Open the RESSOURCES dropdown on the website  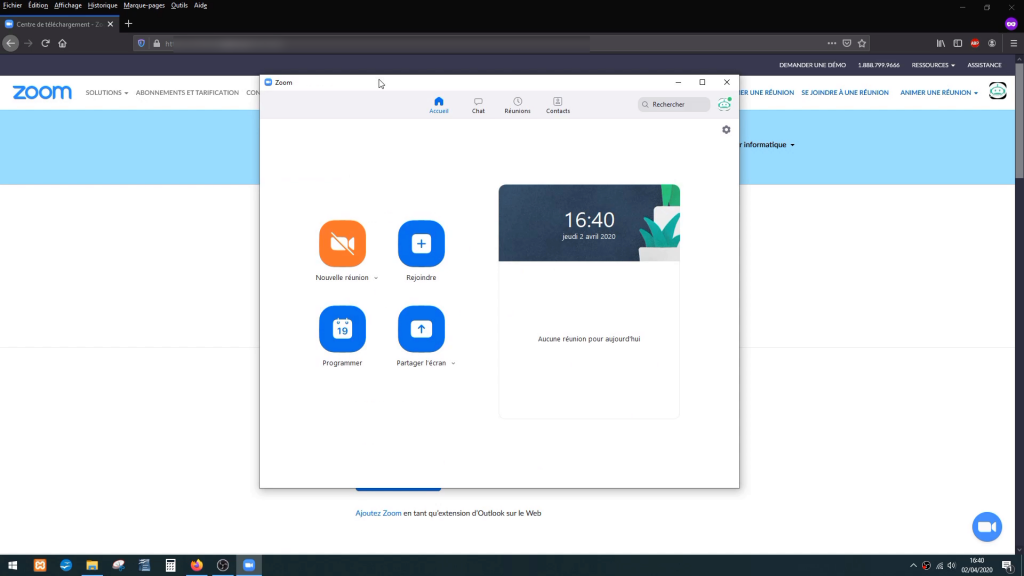933,65
